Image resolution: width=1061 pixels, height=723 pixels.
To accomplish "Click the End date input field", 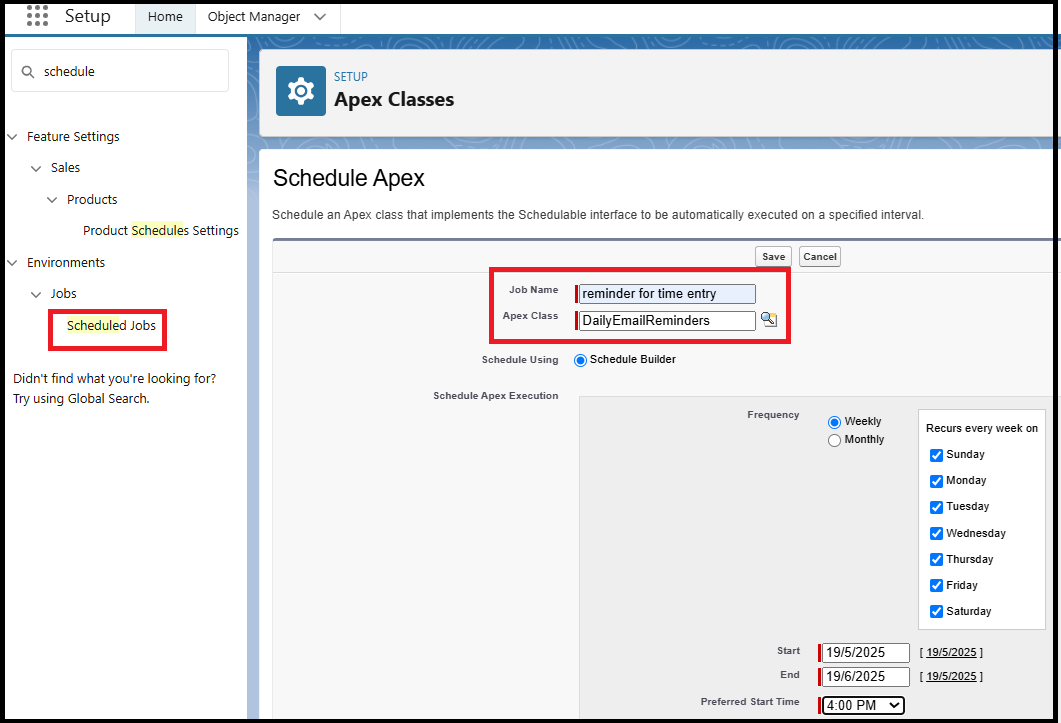I will coord(865,676).
